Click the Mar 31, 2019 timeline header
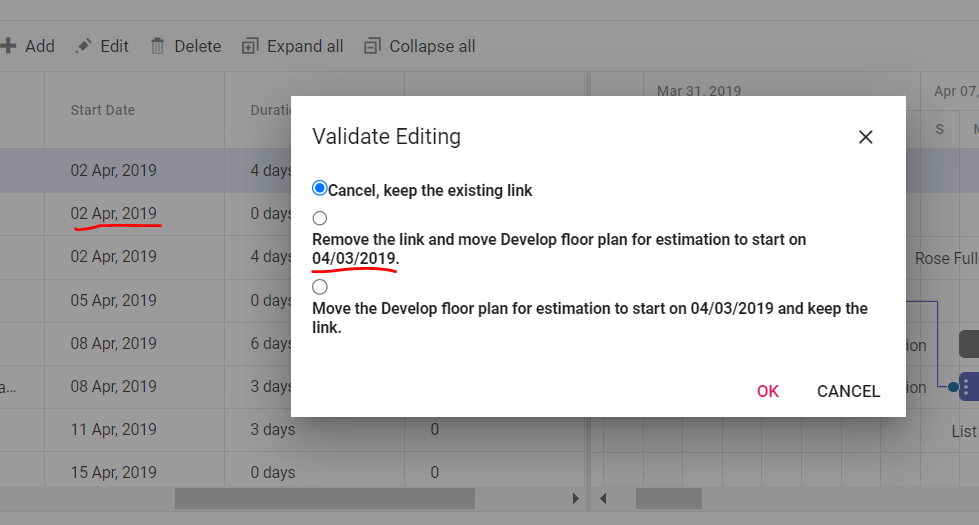The height and width of the screenshot is (525, 979). (698, 91)
